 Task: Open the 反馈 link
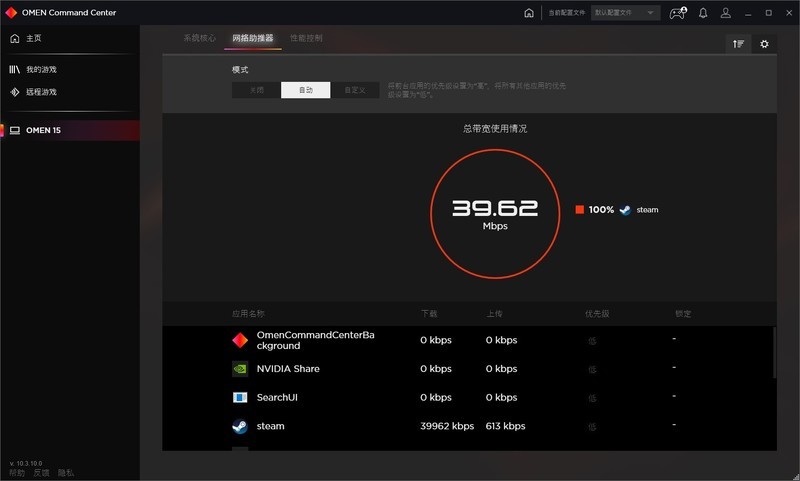[41, 473]
